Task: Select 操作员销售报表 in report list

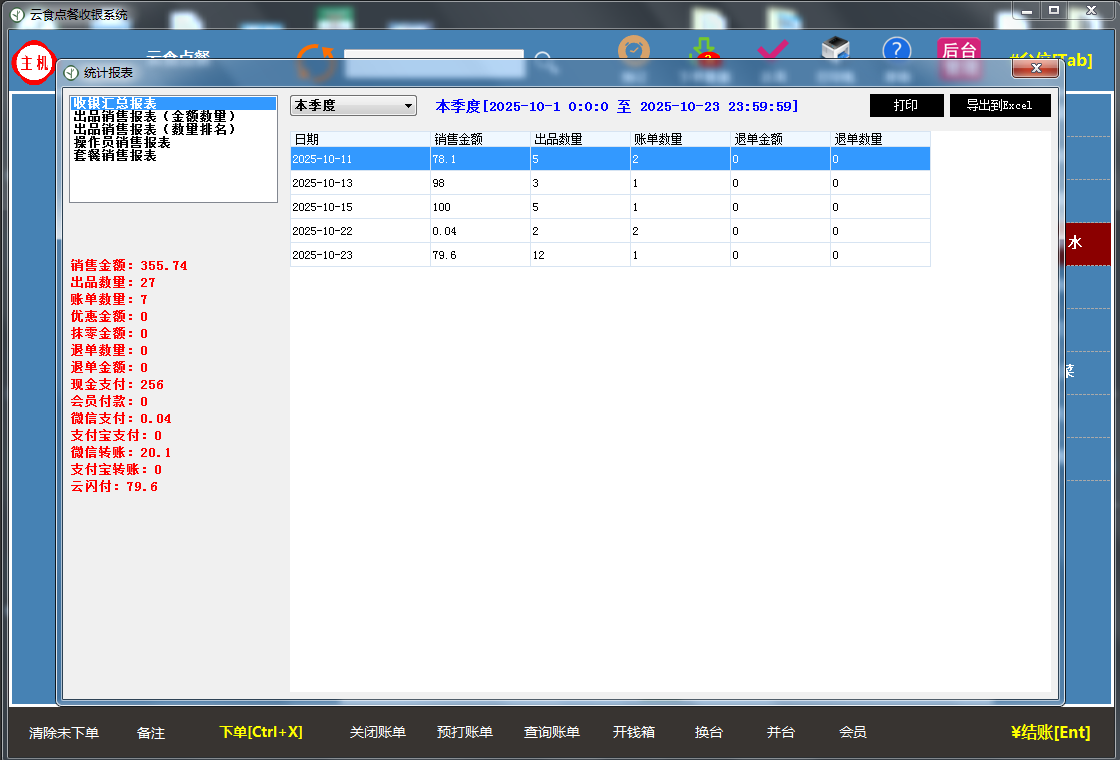Action: (121, 142)
